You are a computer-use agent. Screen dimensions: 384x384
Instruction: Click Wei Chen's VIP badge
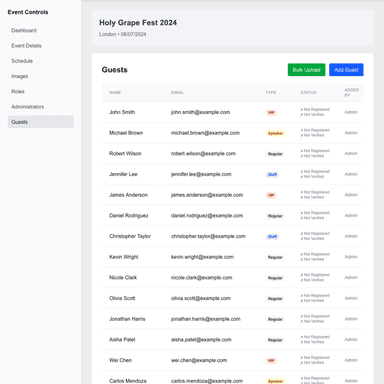click(x=271, y=361)
